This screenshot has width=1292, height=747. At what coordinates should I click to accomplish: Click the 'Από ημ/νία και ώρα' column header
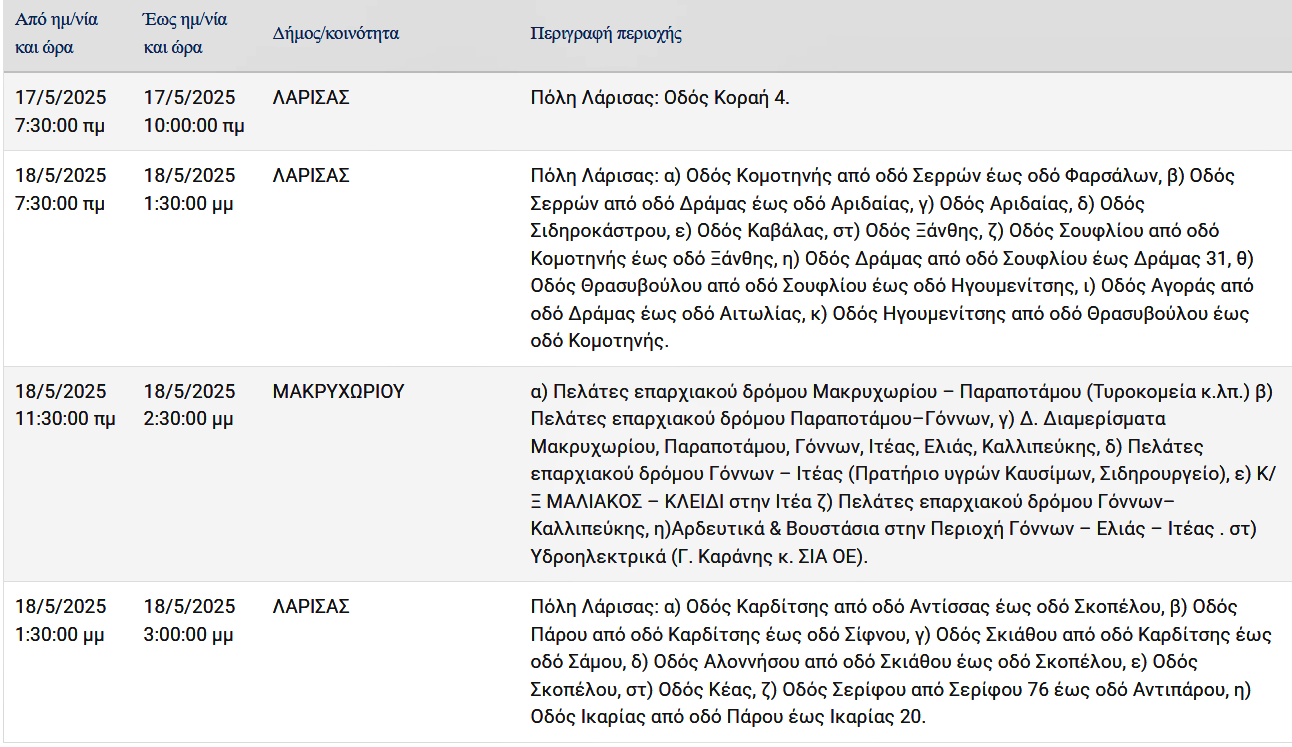[57, 33]
